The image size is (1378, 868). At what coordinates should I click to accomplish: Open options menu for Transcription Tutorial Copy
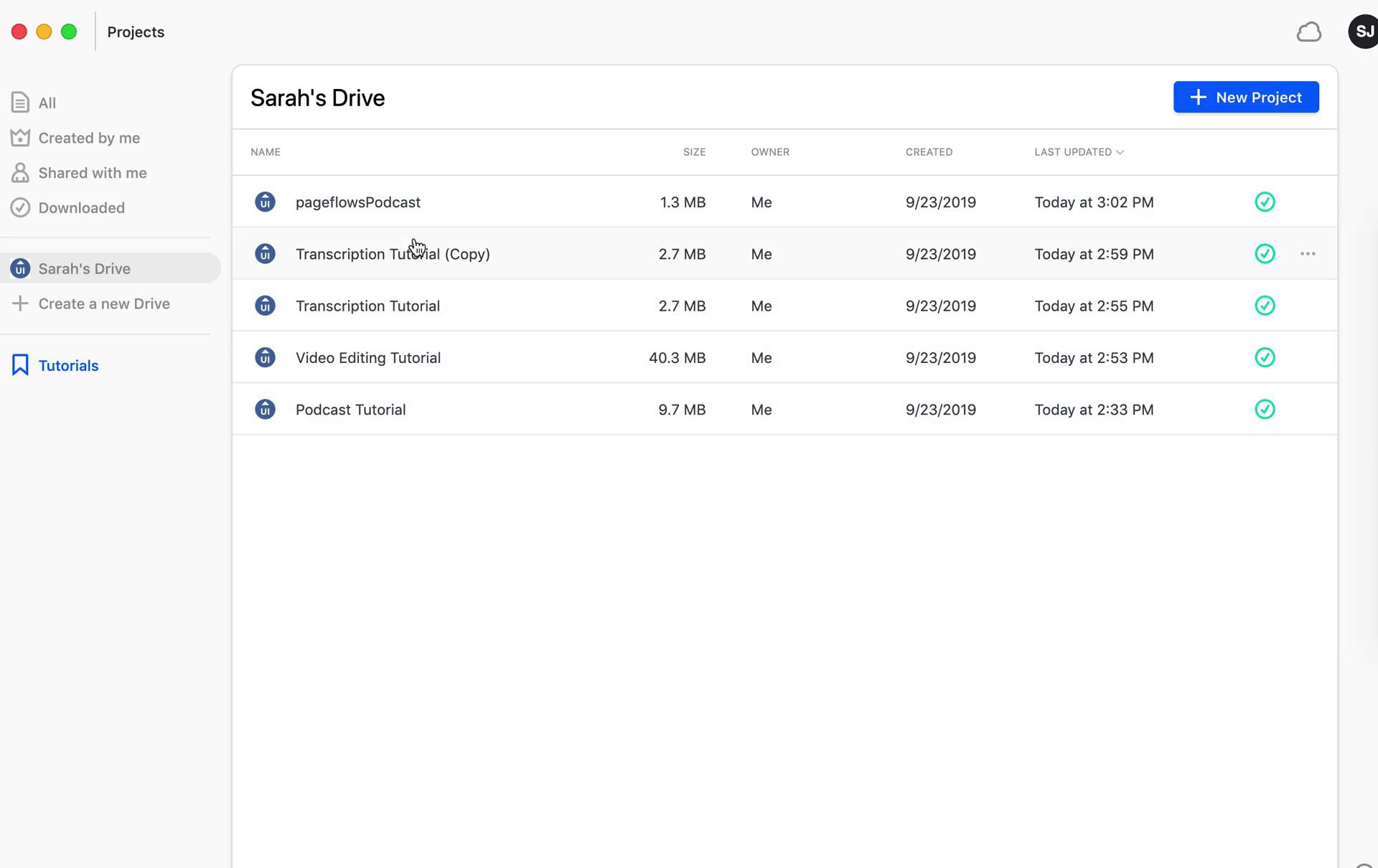click(1309, 253)
